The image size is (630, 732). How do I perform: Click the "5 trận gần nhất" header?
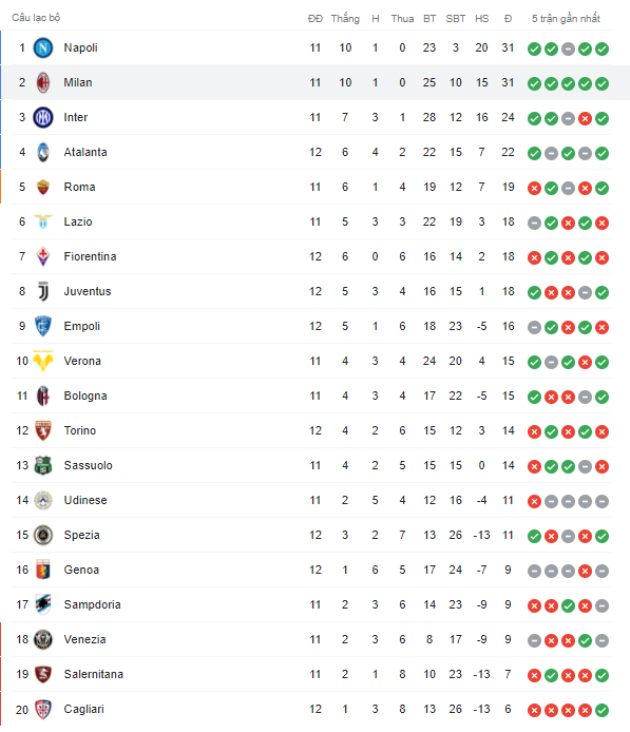click(566, 18)
